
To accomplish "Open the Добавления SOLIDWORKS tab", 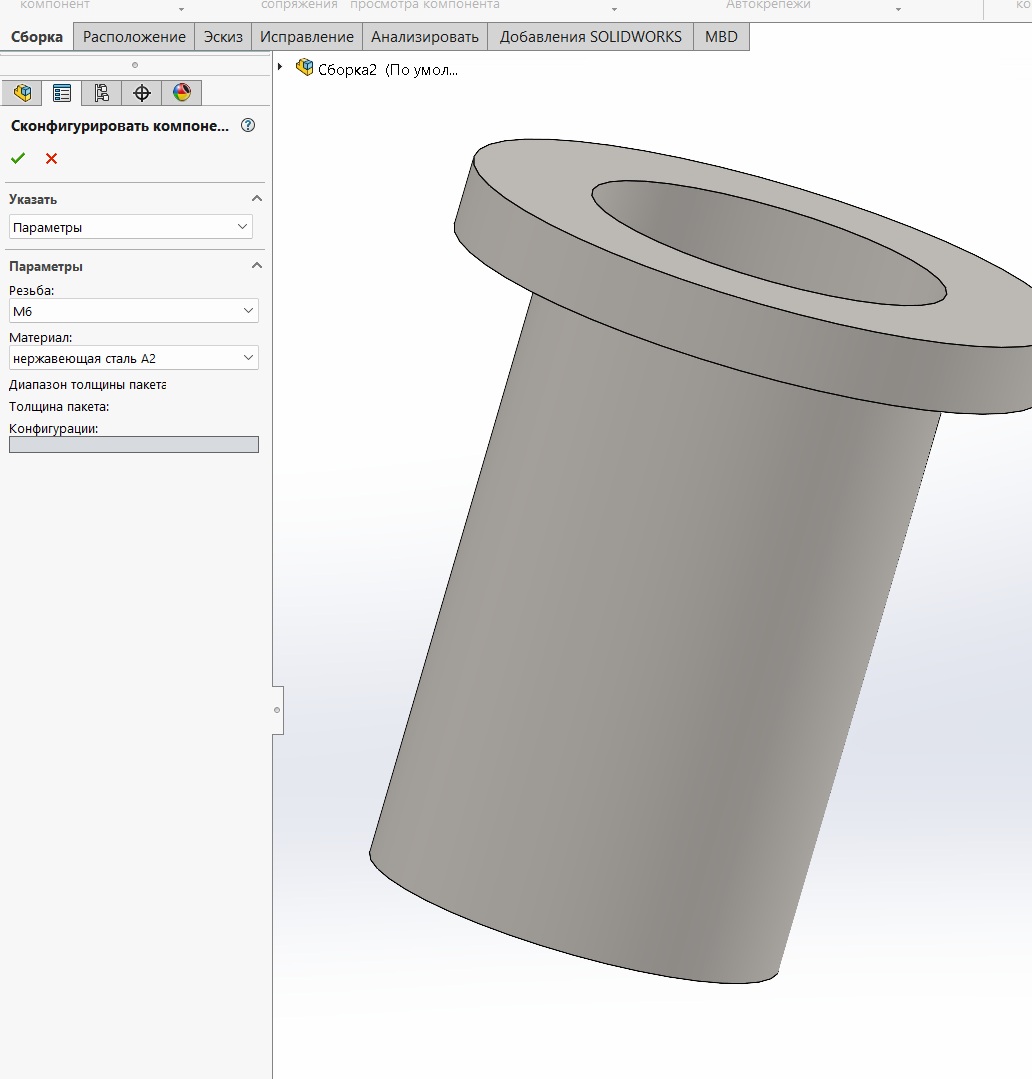I will click(590, 36).
